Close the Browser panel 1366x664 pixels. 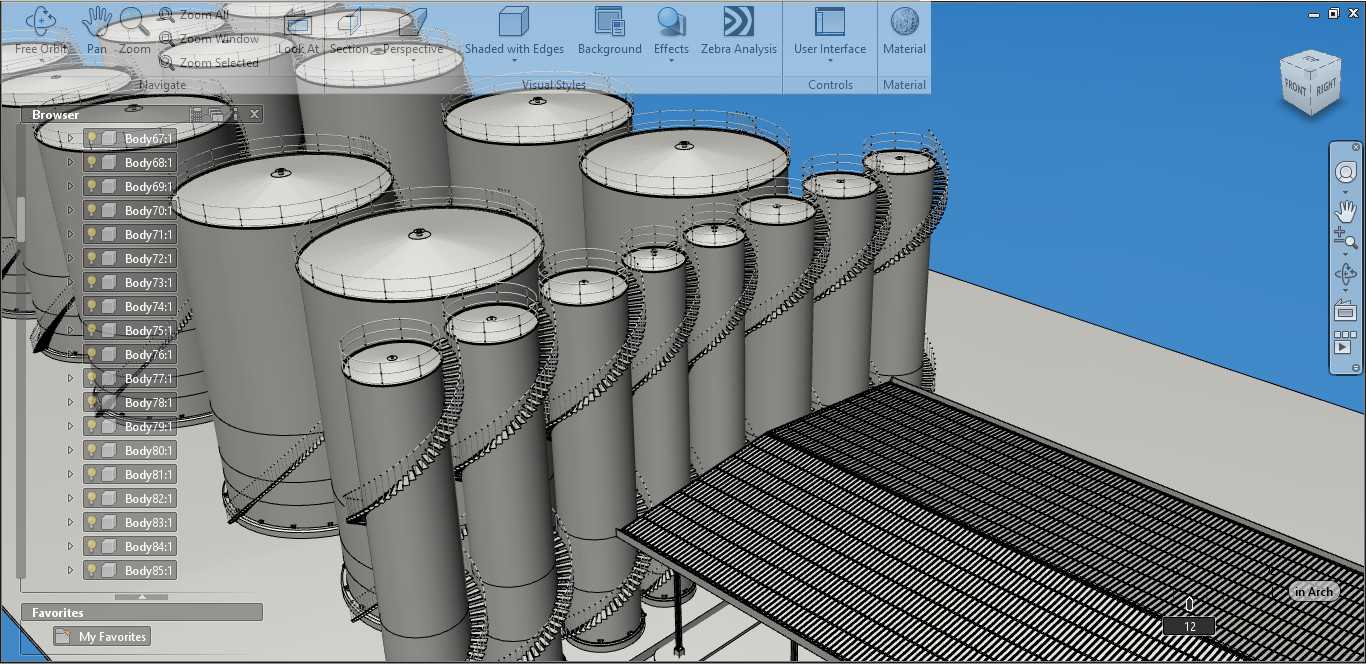click(x=254, y=115)
